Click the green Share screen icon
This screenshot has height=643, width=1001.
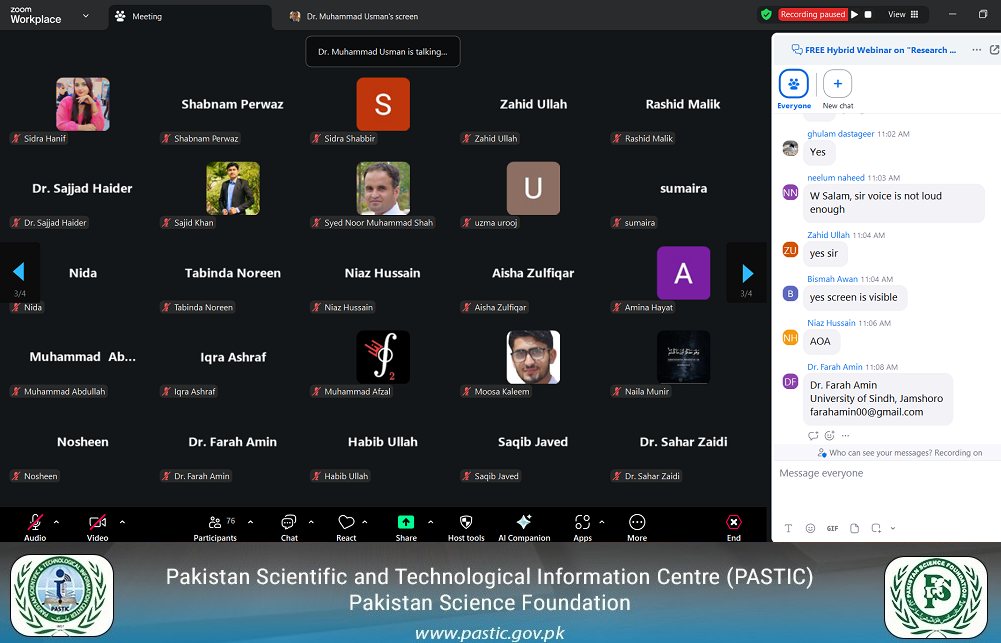point(405,523)
